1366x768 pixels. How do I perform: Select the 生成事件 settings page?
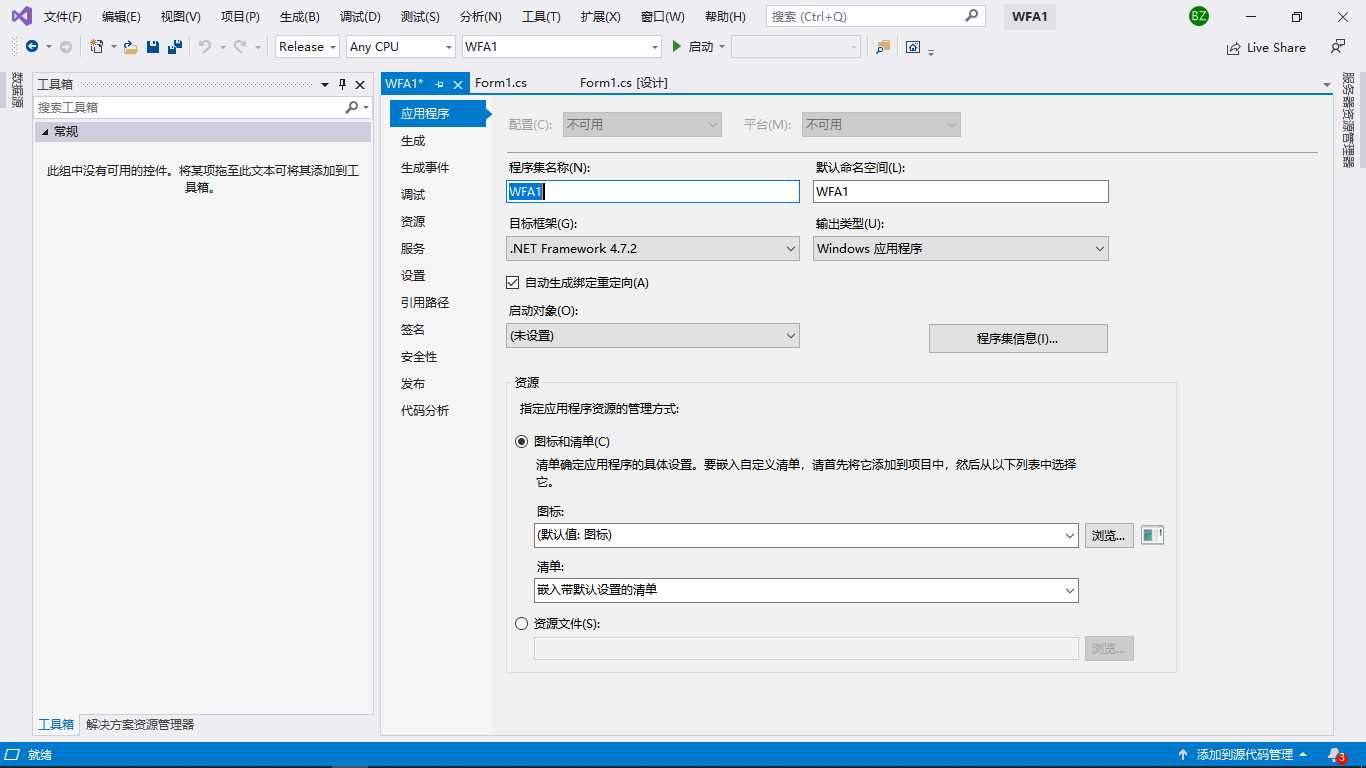(x=425, y=168)
